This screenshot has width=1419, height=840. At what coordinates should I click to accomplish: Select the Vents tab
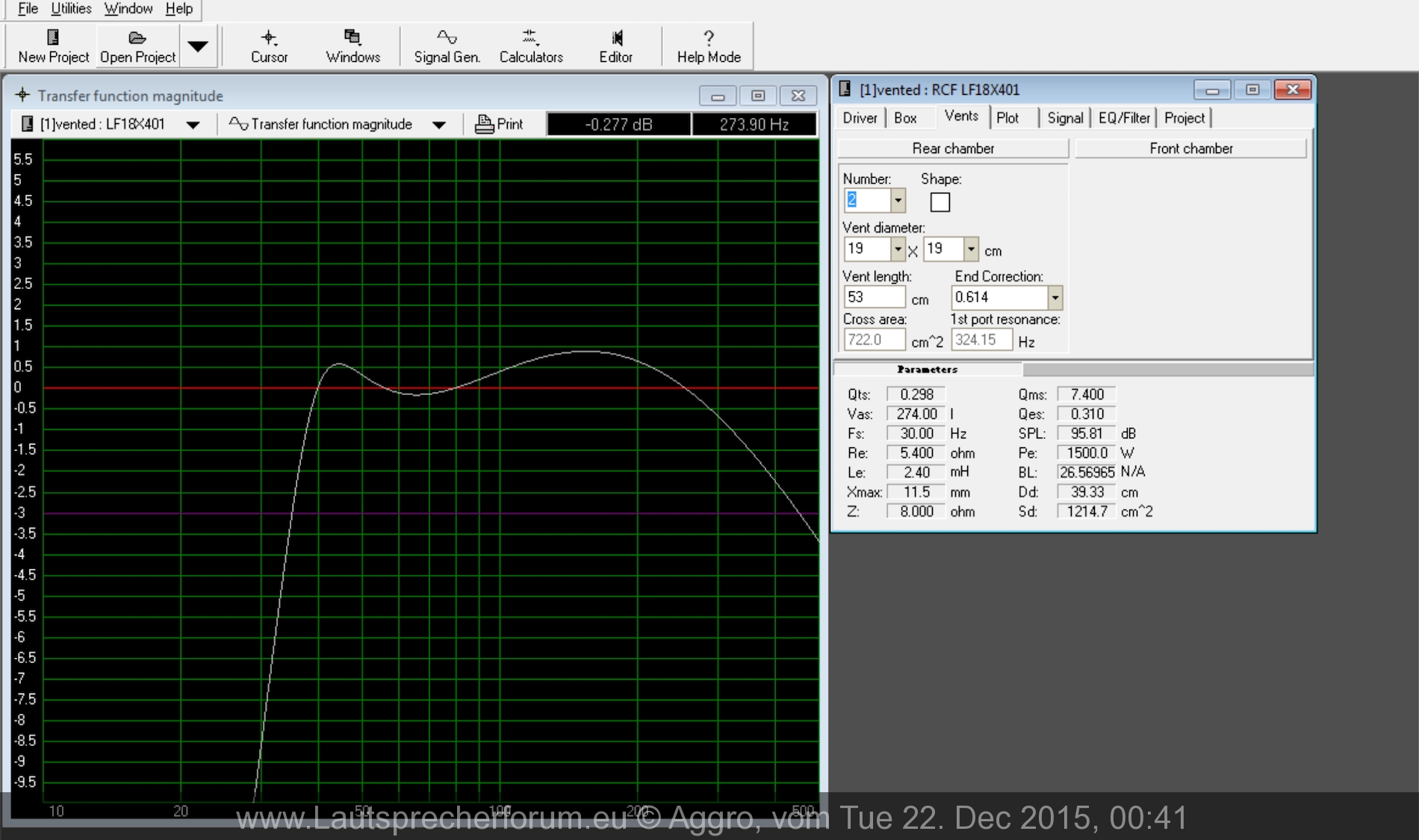pyautogui.click(x=961, y=116)
